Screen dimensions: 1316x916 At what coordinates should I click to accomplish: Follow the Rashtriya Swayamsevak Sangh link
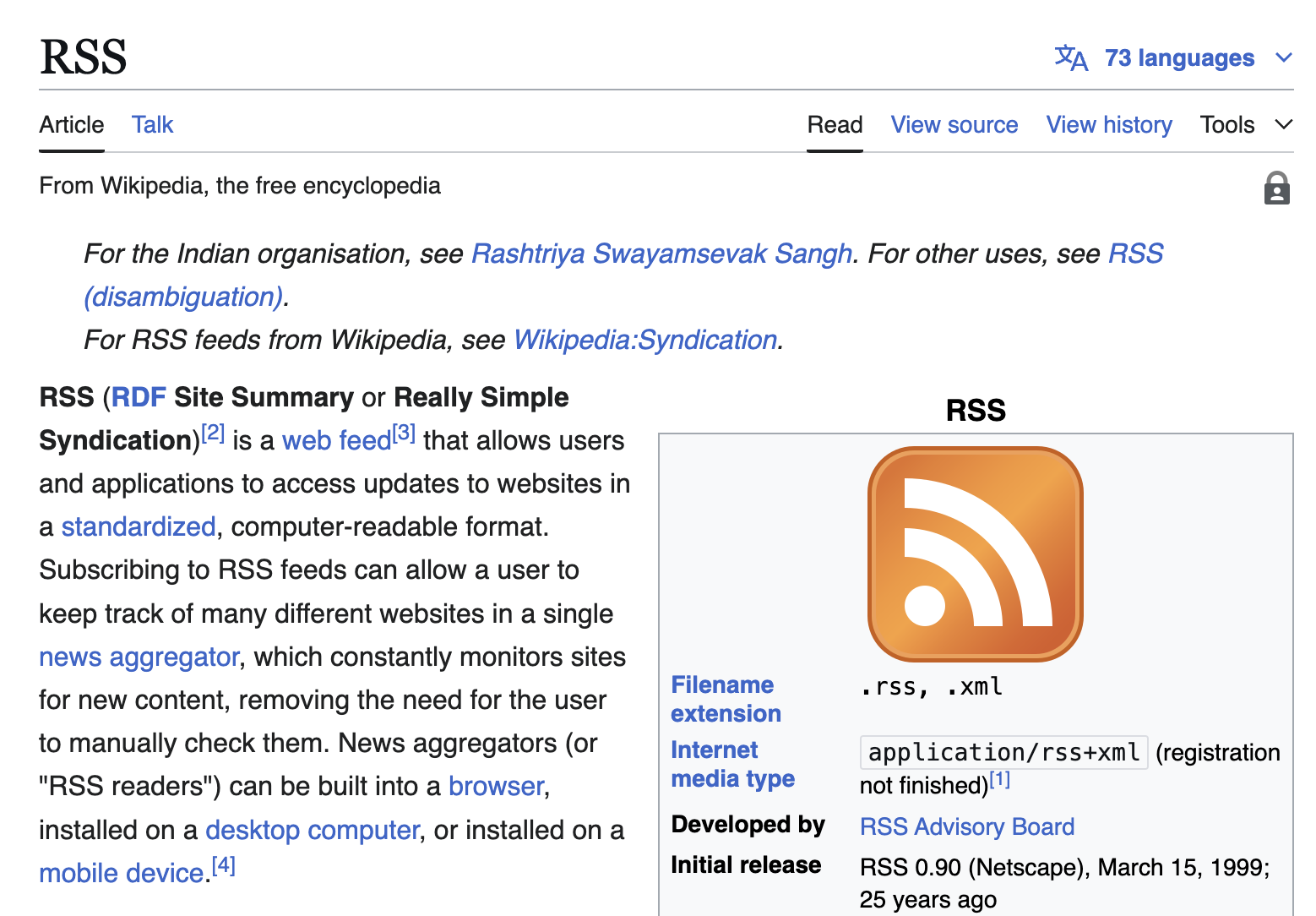(661, 254)
